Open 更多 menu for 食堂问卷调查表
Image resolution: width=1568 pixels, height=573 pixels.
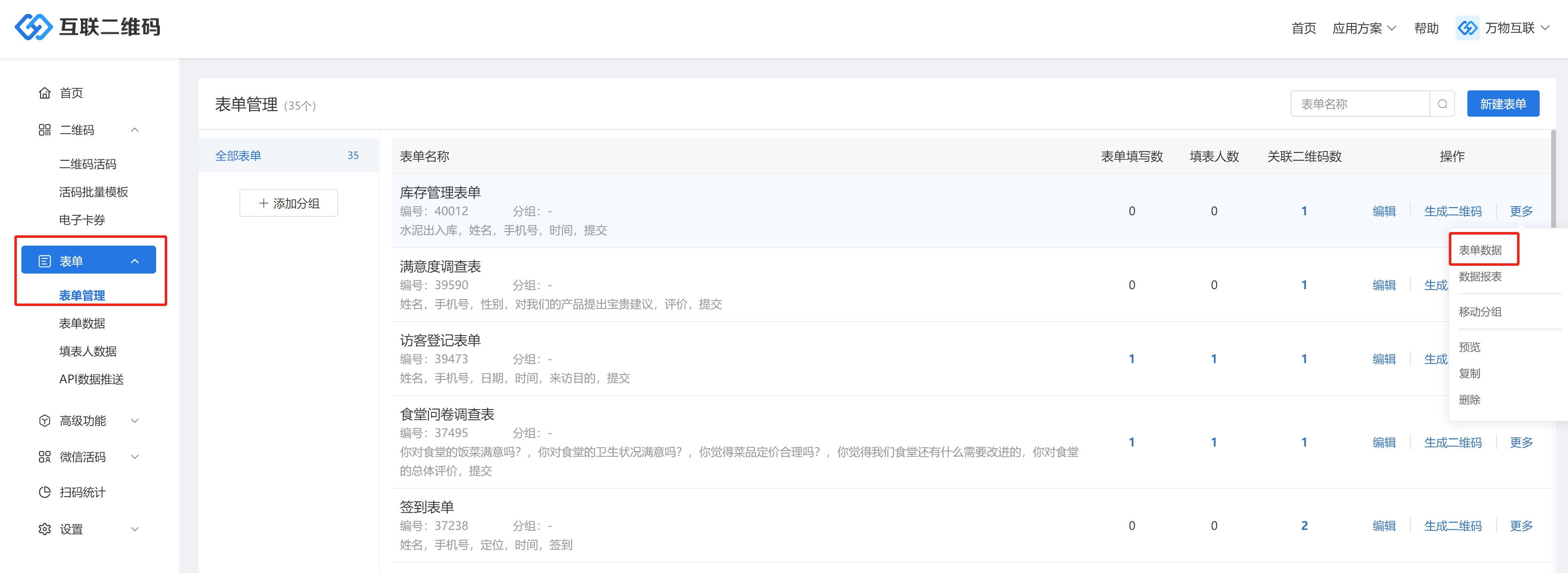1520,443
